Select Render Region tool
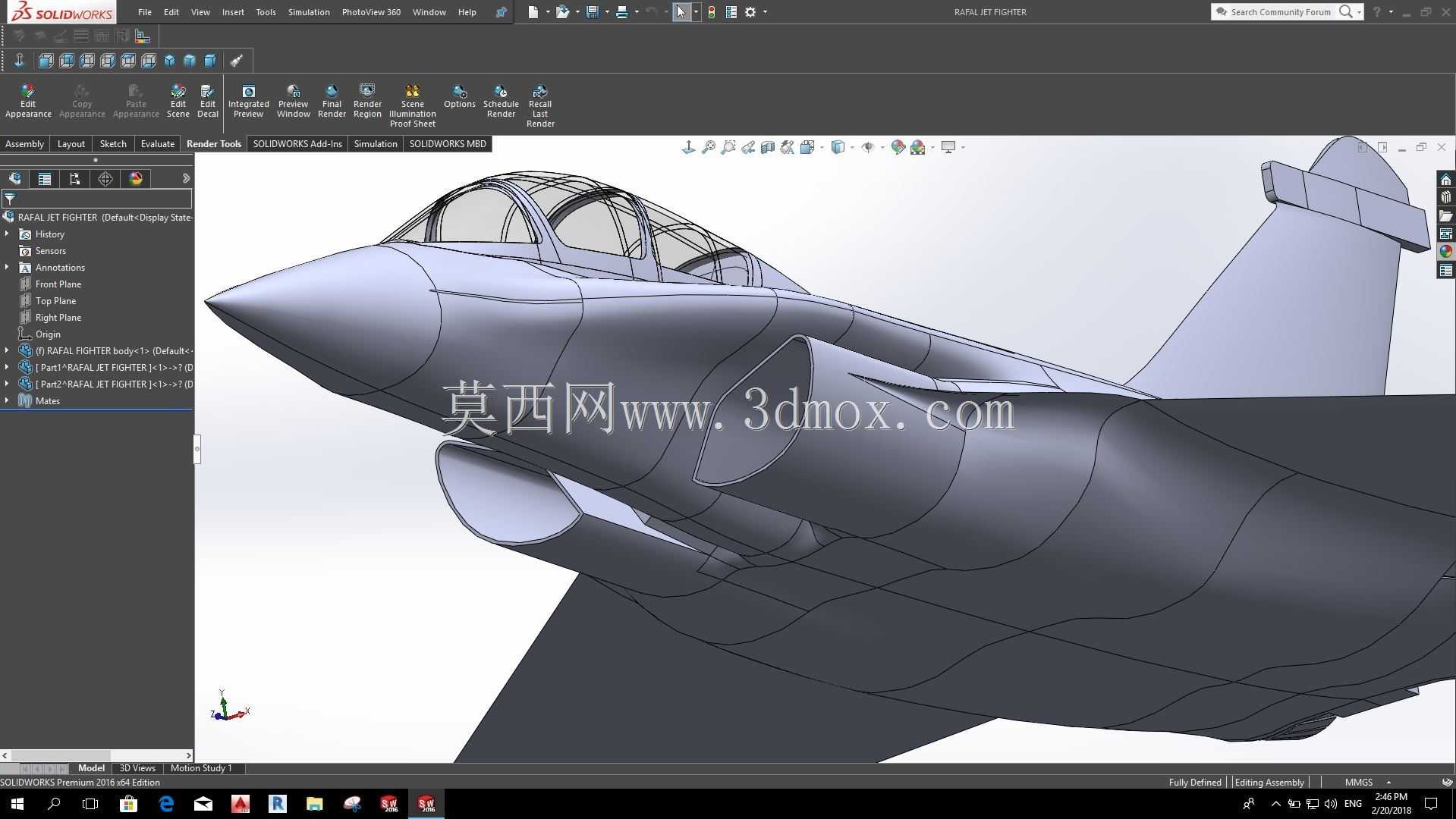Image resolution: width=1456 pixels, height=819 pixels. [x=367, y=102]
